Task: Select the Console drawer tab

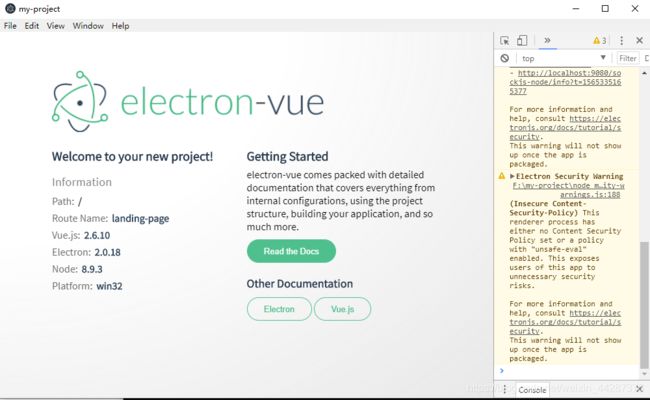Action: [532, 390]
